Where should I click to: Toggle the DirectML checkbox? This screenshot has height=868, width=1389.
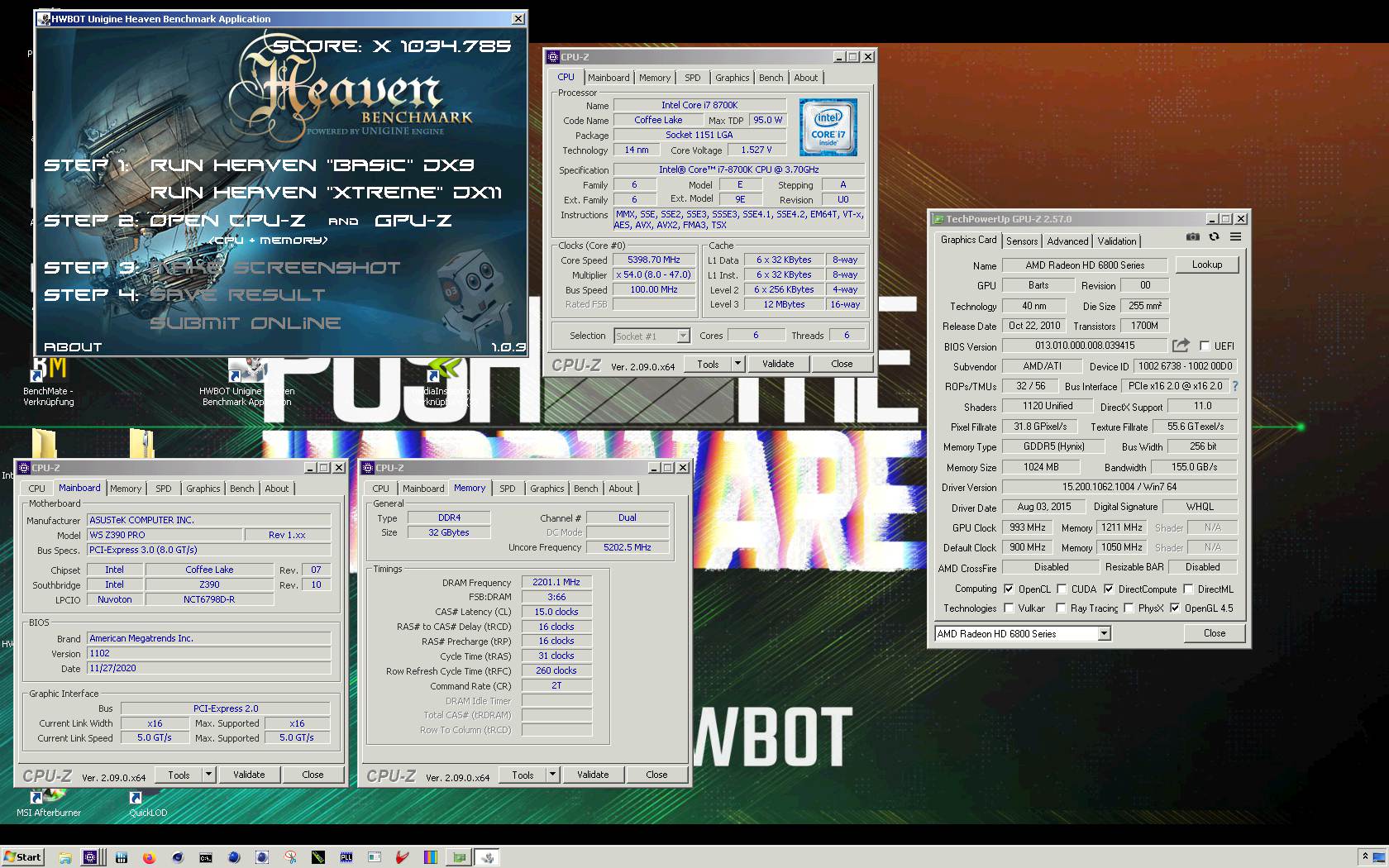[1188, 589]
